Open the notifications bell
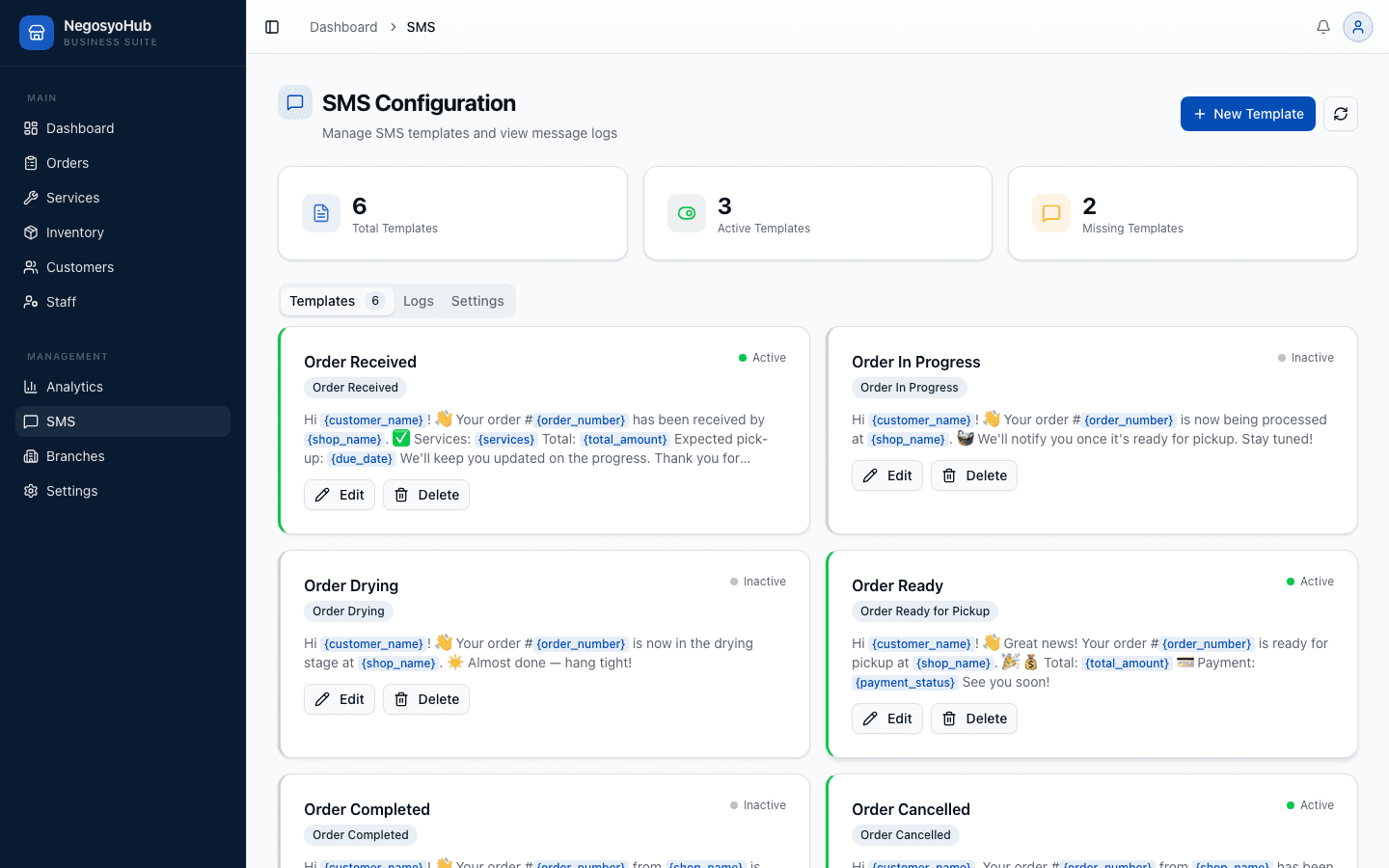Screen dimensions: 1389x868 [1323, 27]
